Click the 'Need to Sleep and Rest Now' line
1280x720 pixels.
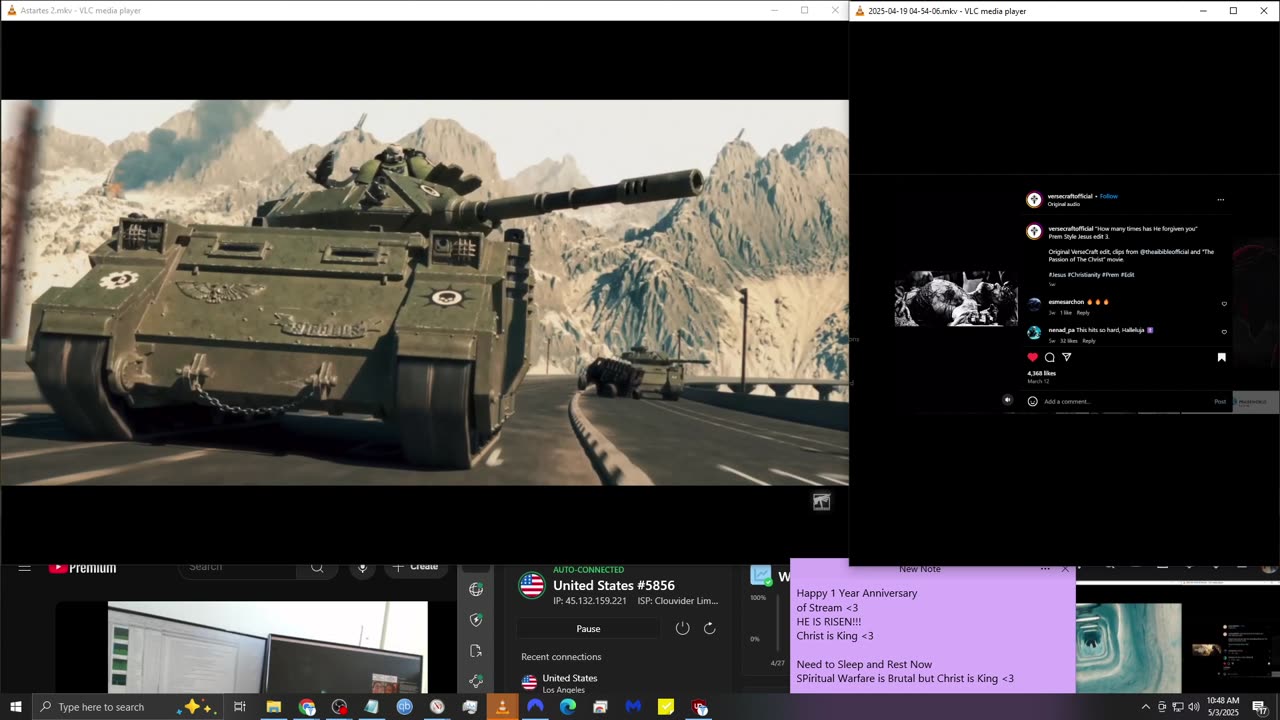pos(865,664)
